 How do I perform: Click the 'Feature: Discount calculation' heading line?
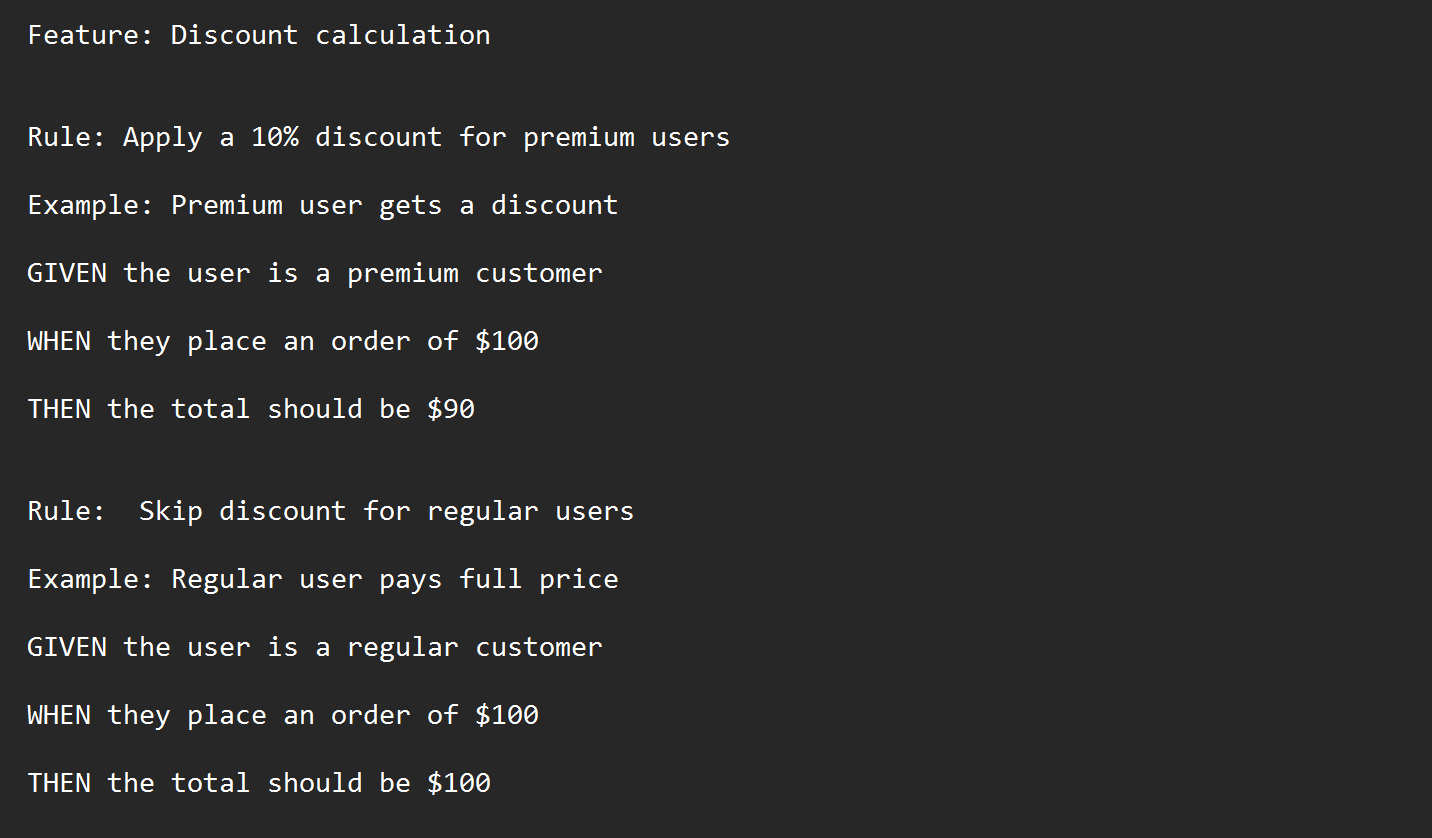pos(258,35)
